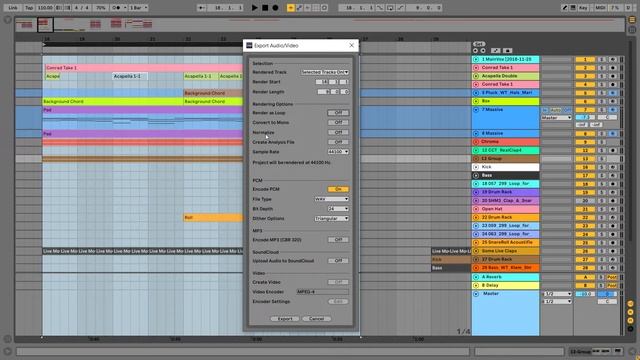Image resolution: width=640 pixels, height=360 pixels.
Task: Click the arrangement overview thumbnail strip
Action: point(320,24)
